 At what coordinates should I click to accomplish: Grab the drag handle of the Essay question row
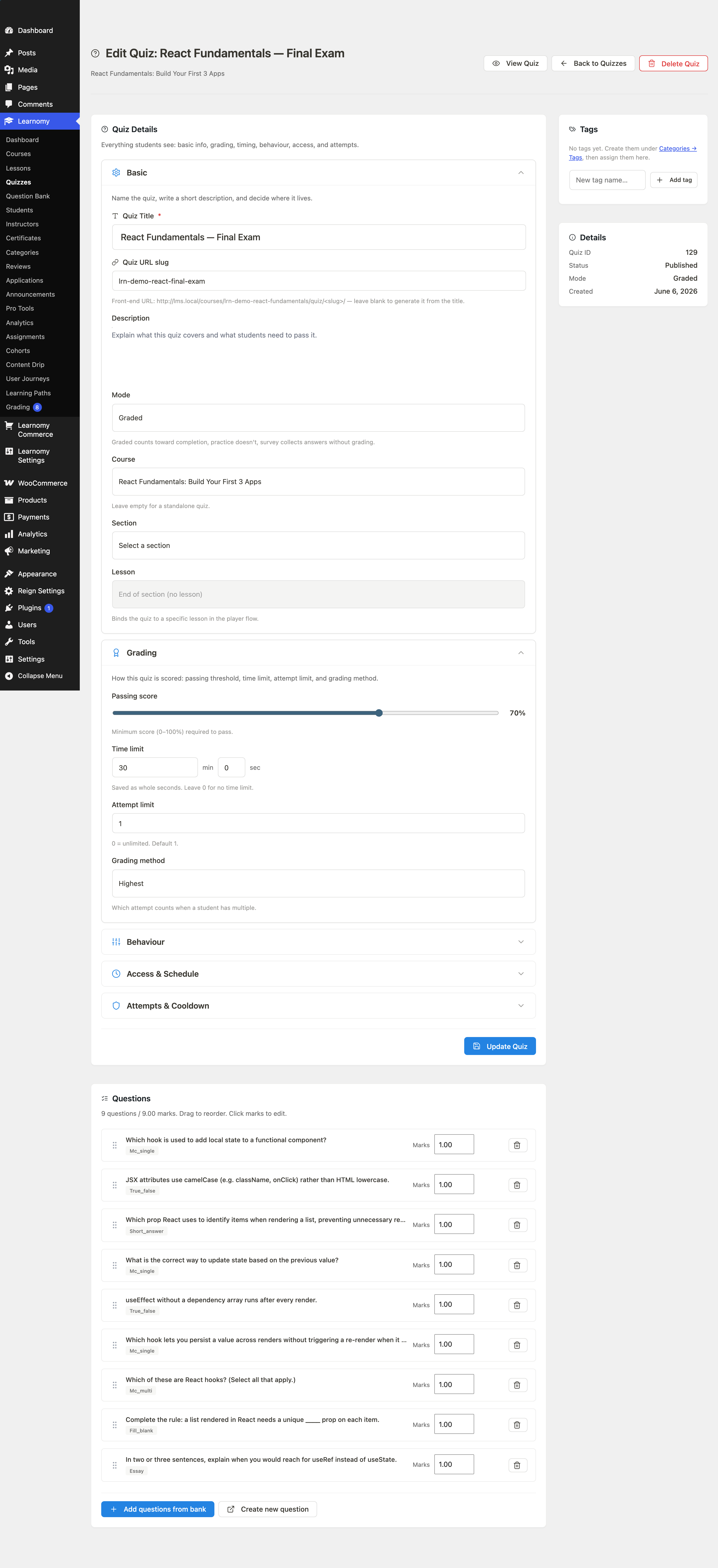114,1465
